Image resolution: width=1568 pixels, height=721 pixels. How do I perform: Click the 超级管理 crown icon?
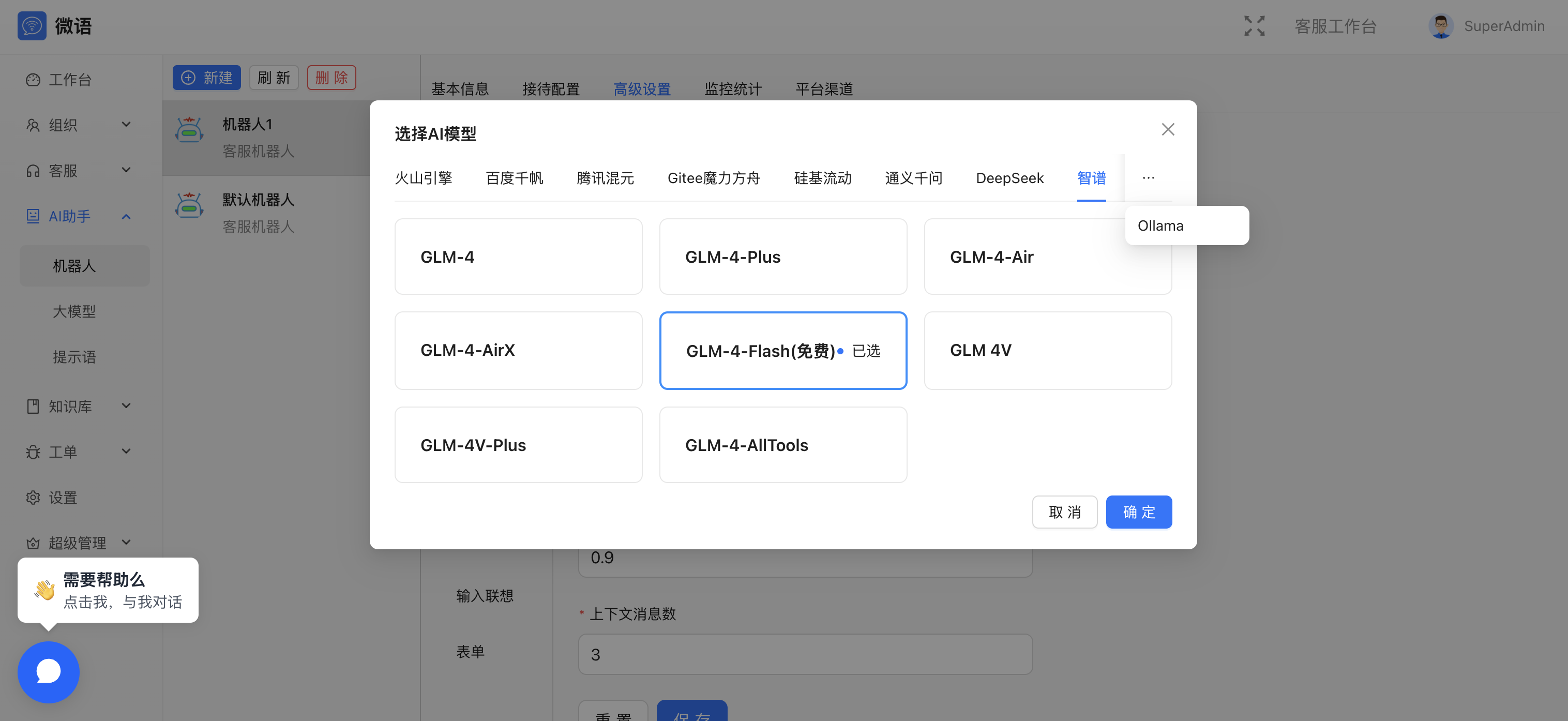[33, 543]
